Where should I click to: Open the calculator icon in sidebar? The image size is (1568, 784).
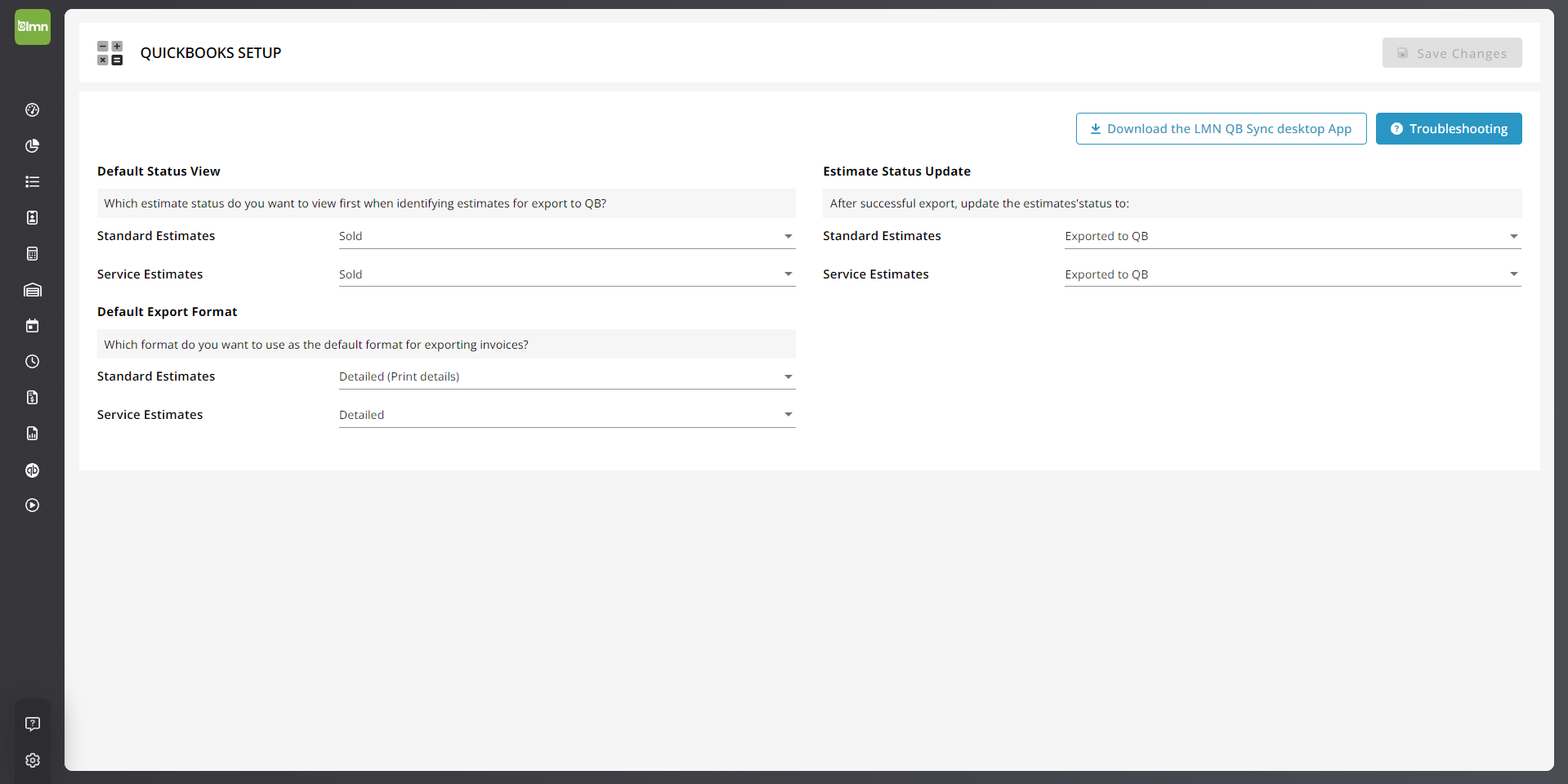pyautogui.click(x=33, y=254)
